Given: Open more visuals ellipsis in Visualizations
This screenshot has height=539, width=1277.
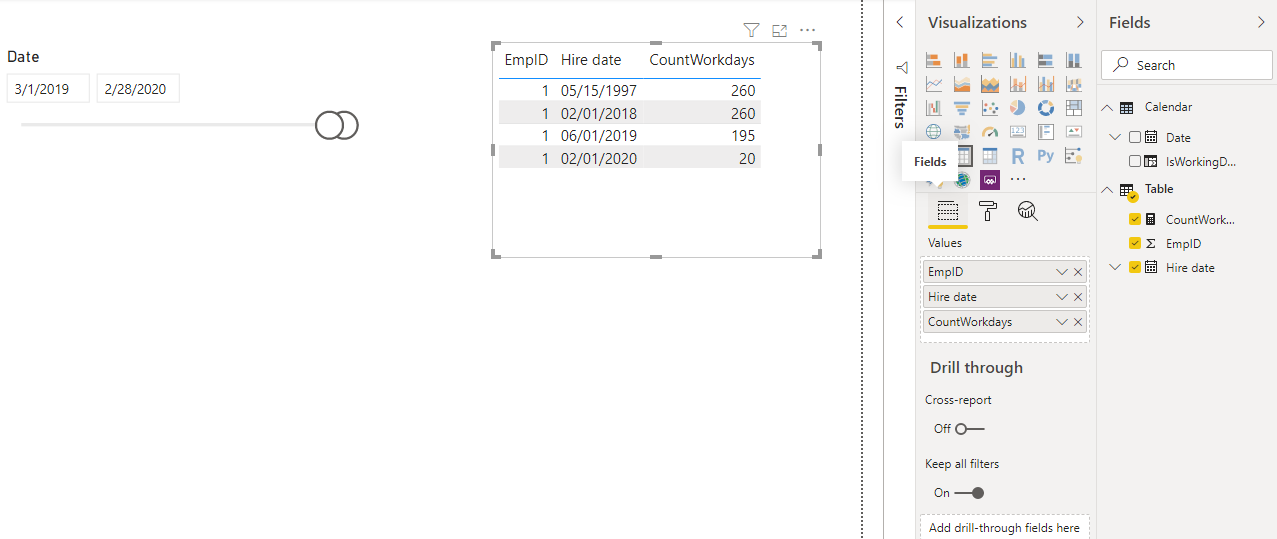Looking at the screenshot, I should click(1018, 180).
